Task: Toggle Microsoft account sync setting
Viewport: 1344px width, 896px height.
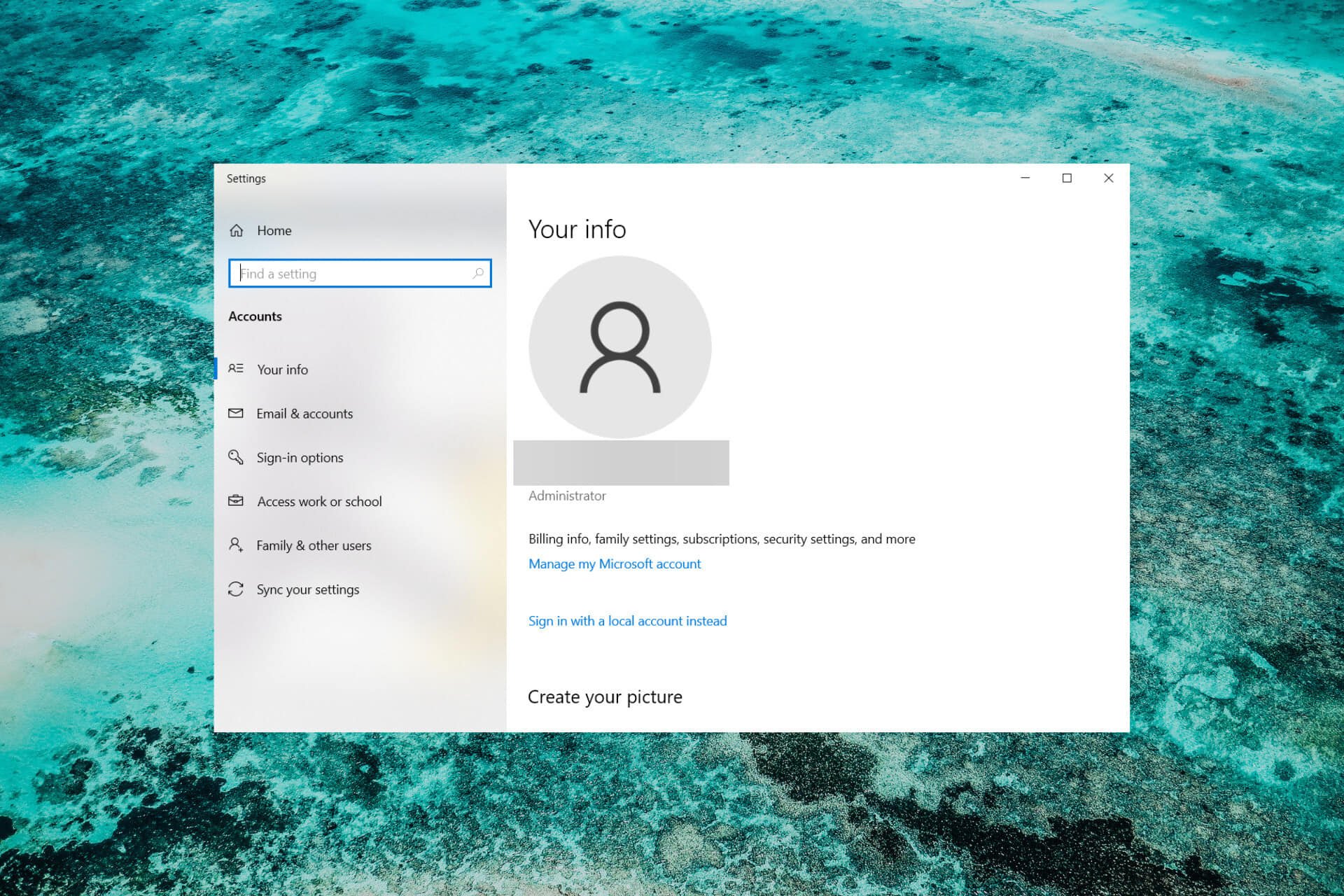Action: click(307, 588)
